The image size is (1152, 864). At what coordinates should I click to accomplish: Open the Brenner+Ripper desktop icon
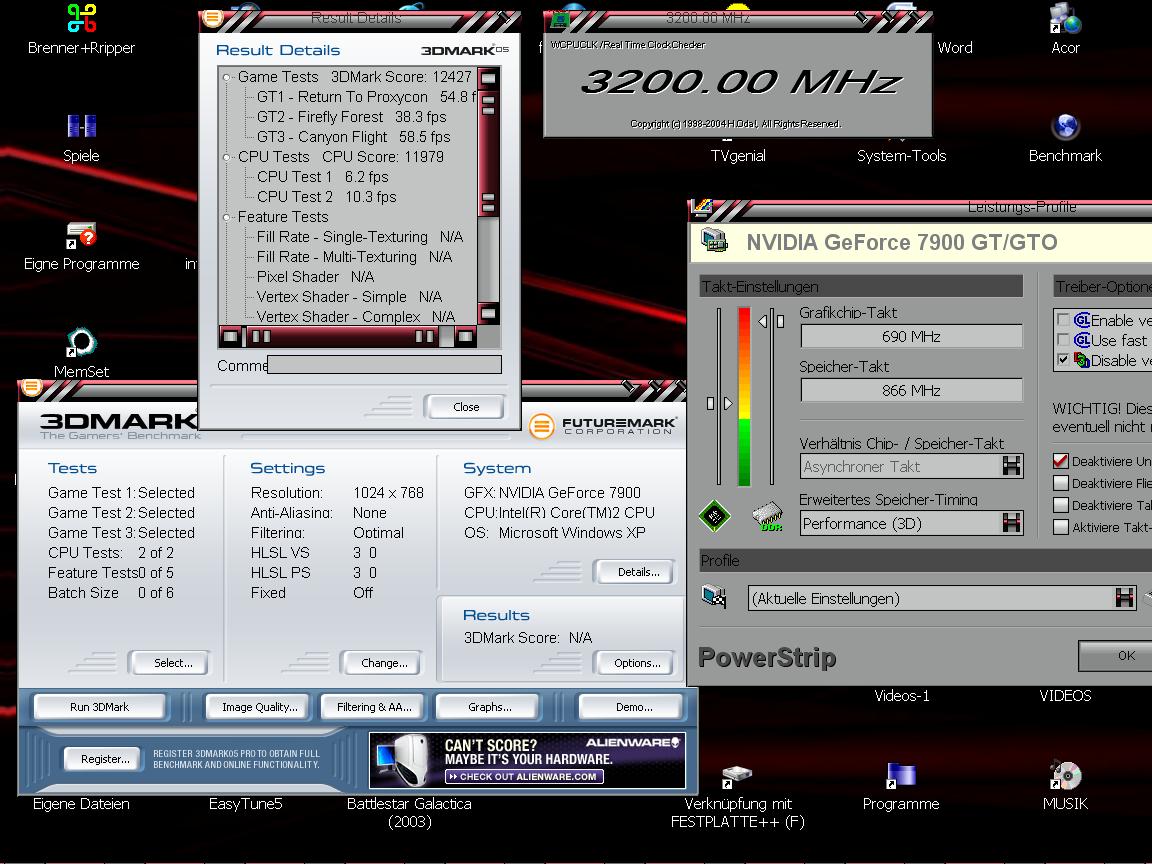[x=82, y=18]
